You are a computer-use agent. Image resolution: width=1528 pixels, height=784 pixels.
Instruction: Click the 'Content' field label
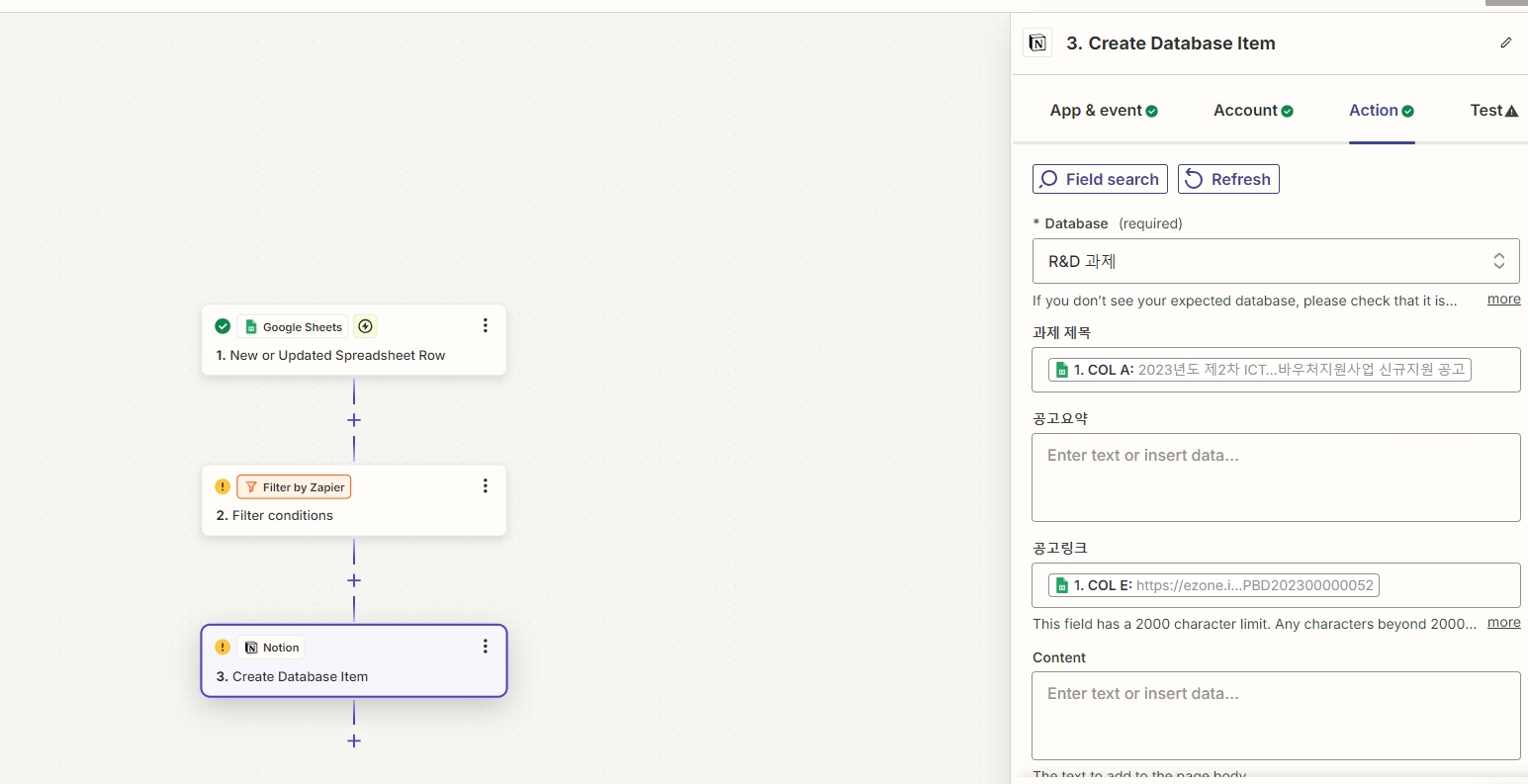click(x=1059, y=657)
